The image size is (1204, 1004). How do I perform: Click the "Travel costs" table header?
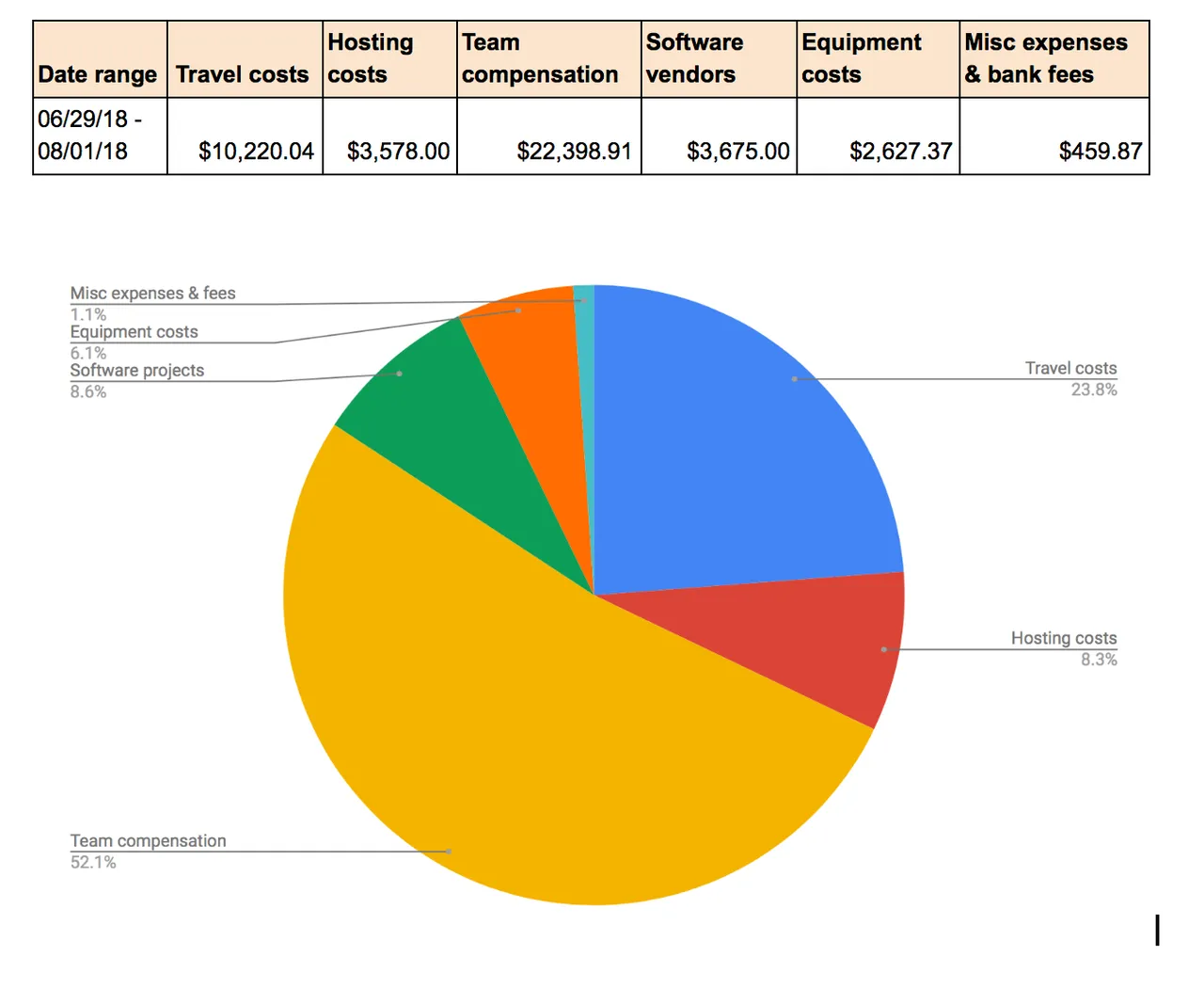(x=245, y=59)
